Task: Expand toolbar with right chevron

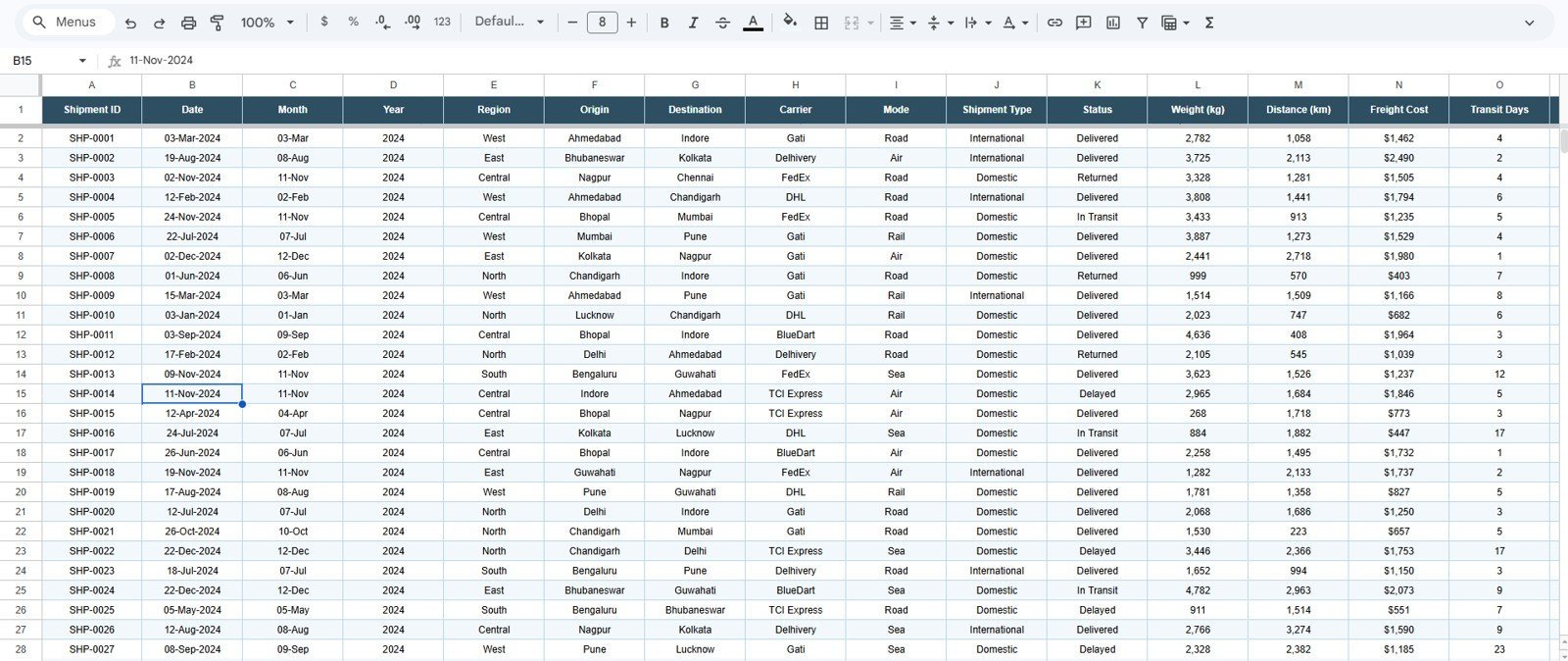Action: [x=1529, y=23]
